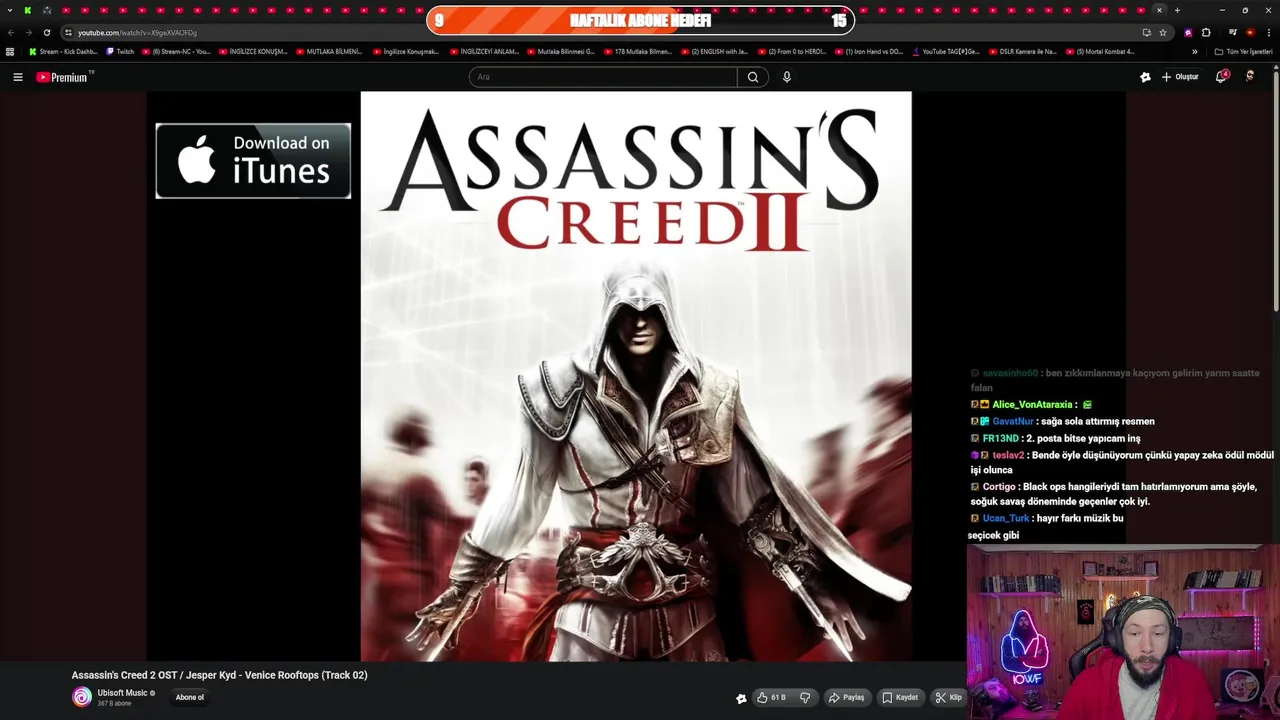The height and width of the screenshot is (720, 1280).
Task: Click the sparkle icon left of like button
Action: 741,698
